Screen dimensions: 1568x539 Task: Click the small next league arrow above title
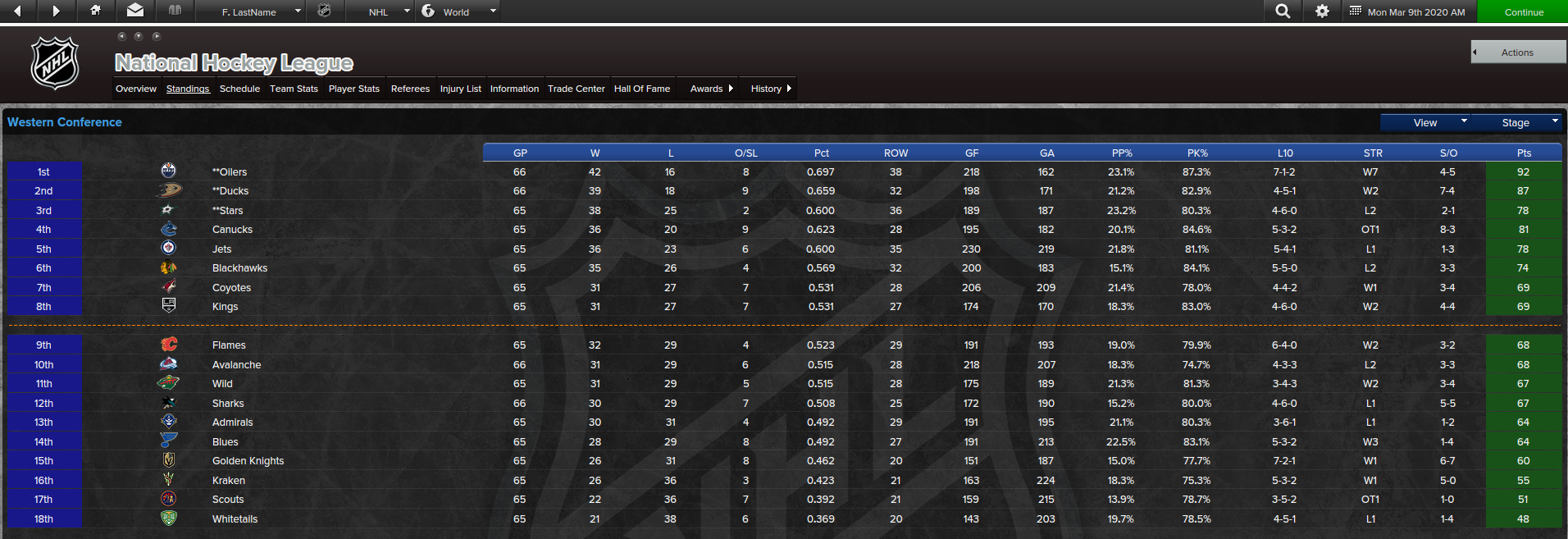pos(157,36)
